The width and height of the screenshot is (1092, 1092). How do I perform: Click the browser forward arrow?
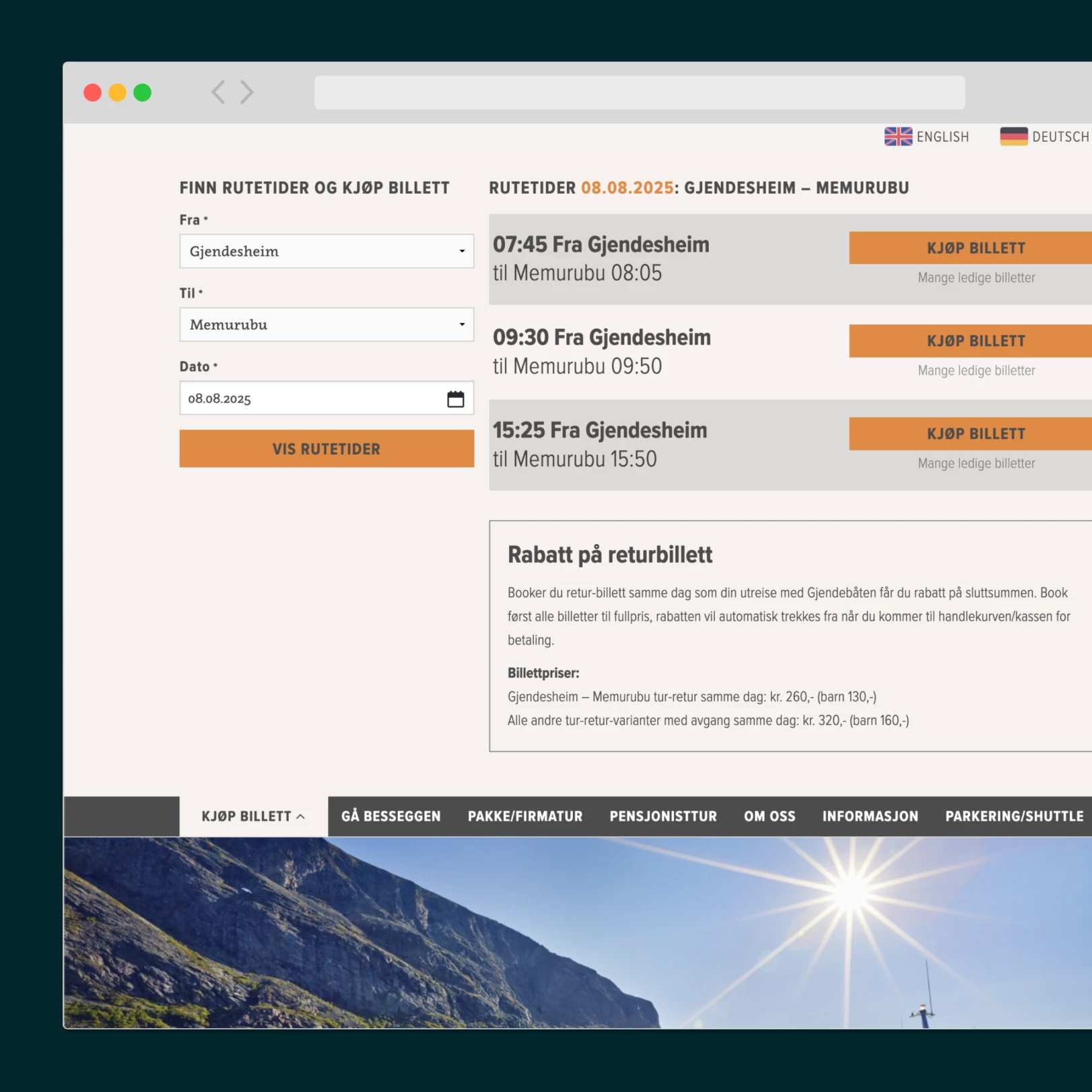(x=247, y=92)
